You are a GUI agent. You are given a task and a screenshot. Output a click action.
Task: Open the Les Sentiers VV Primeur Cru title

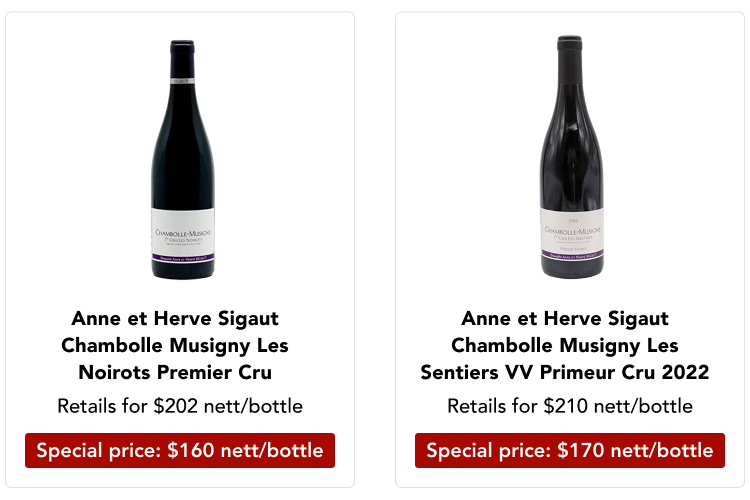pos(565,346)
